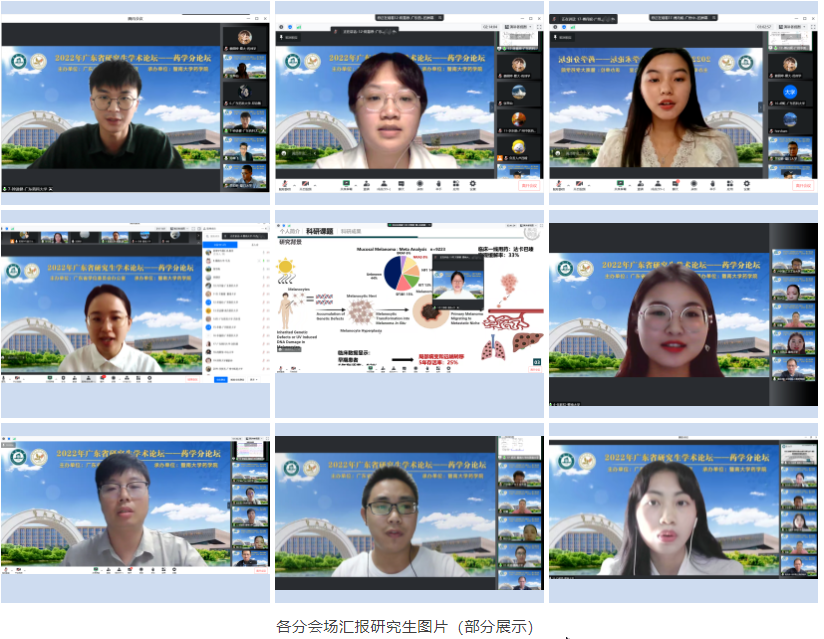Turn off camera in mirrored meeting toolbar
Screen dimensions: 824x639
click(x=579, y=183)
